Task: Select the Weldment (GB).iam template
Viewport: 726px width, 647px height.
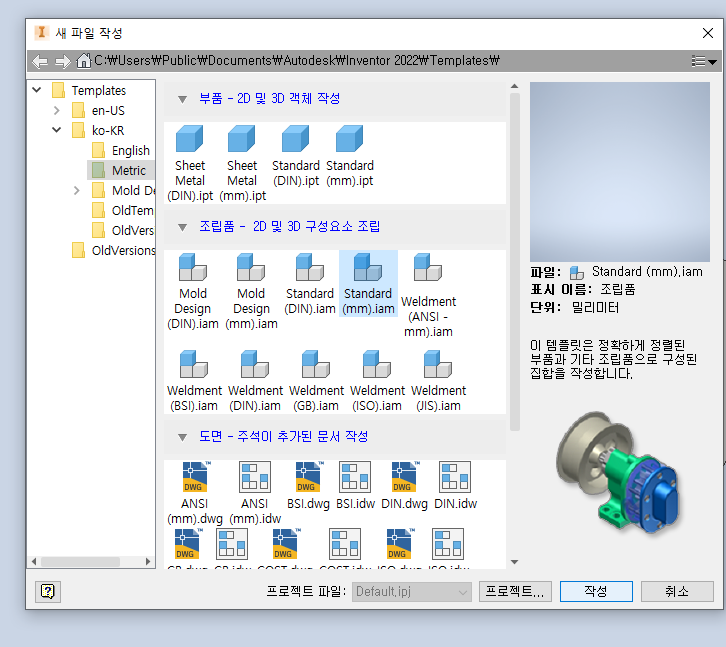Action: coord(316,381)
